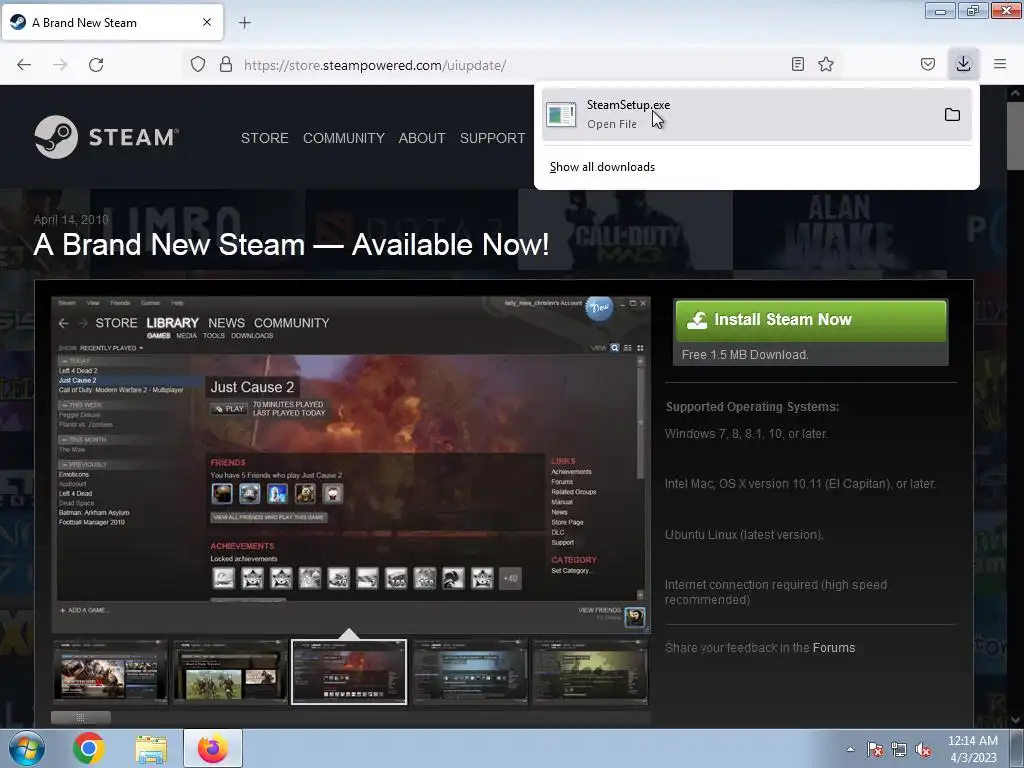Click the 'A Brand New Steam — Available Now!' heading
Screen dimensions: 1024x768
(x=291, y=245)
